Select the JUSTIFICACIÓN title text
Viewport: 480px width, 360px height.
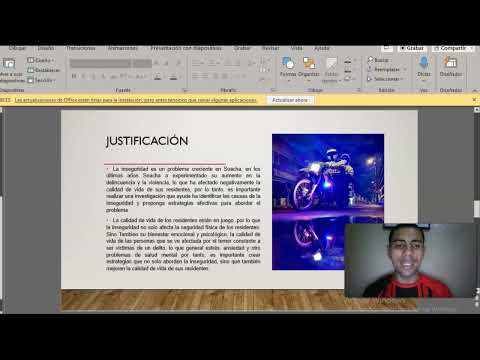point(147,141)
